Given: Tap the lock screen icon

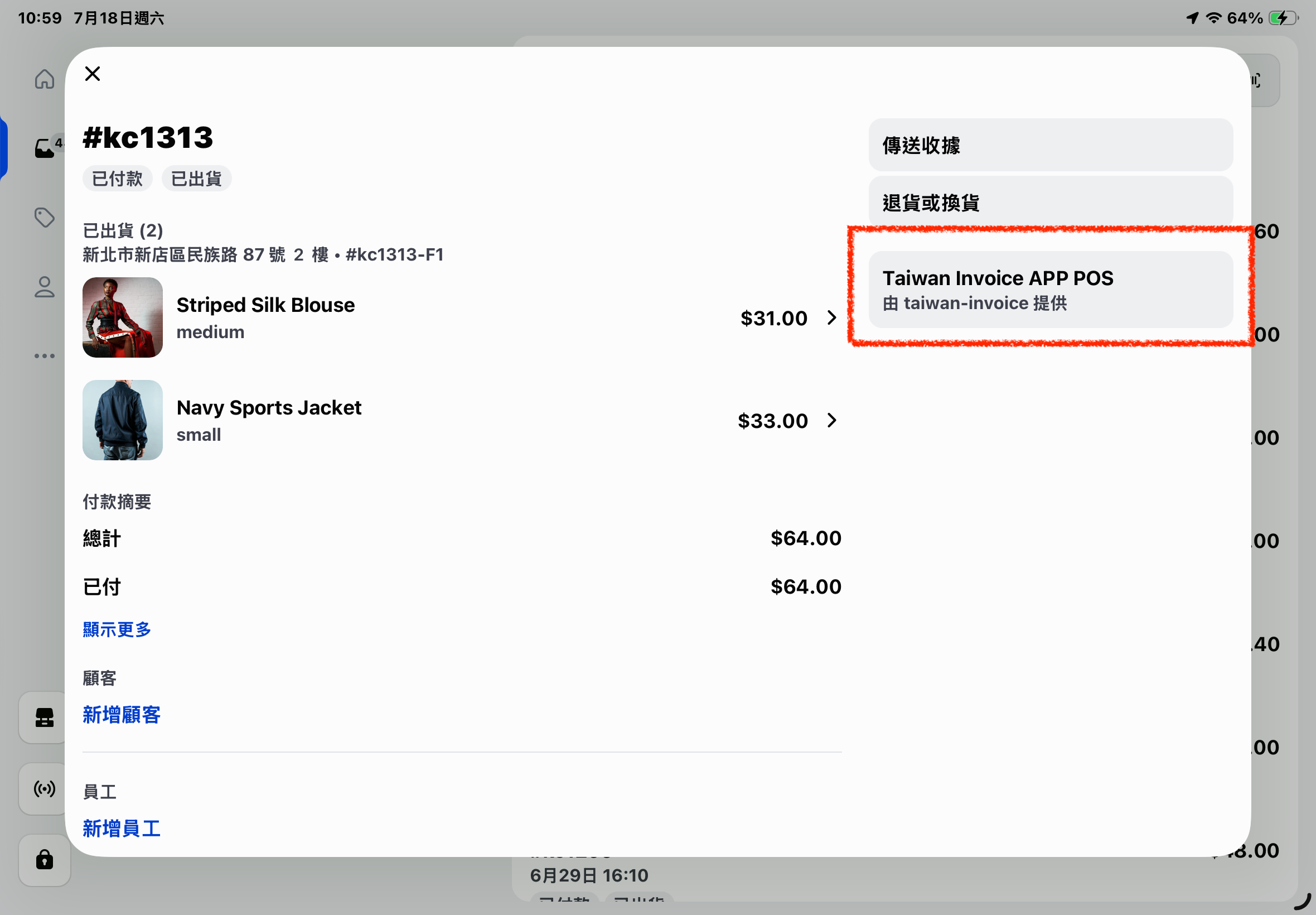Looking at the screenshot, I should click(x=44, y=860).
